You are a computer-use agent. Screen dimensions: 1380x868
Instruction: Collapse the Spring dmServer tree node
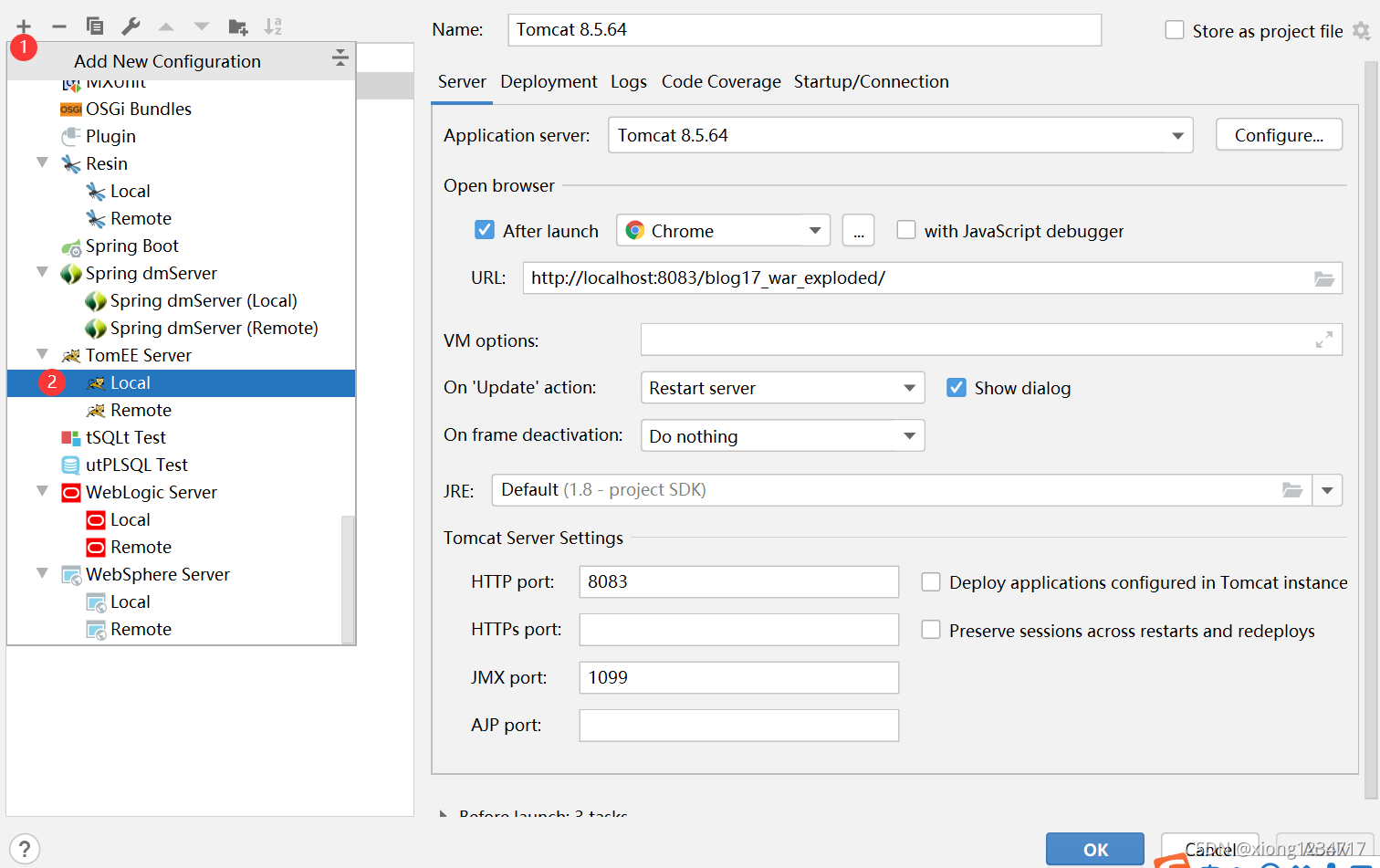pyautogui.click(x=42, y=272)
